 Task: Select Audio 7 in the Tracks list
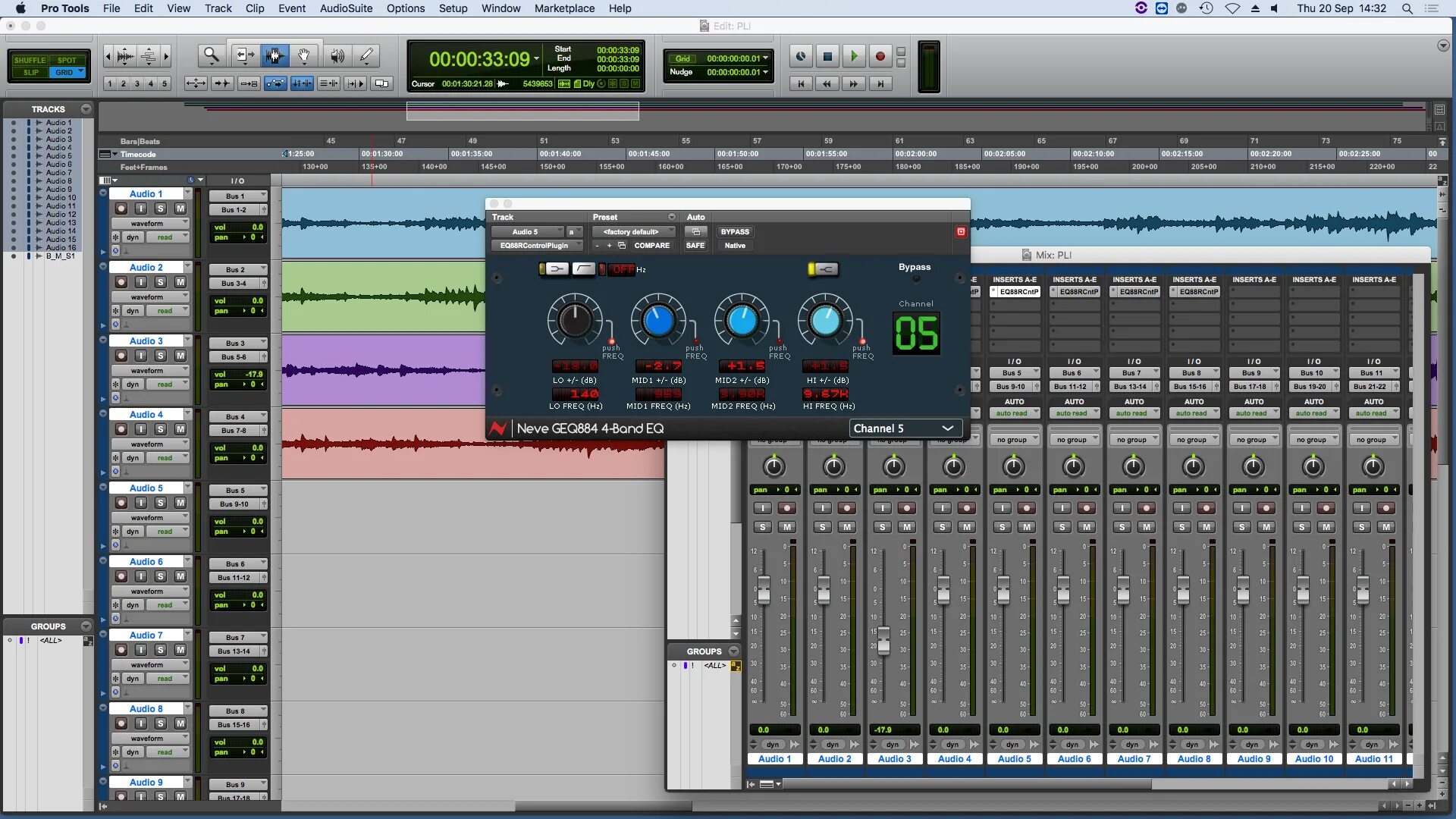pos(58,172)
